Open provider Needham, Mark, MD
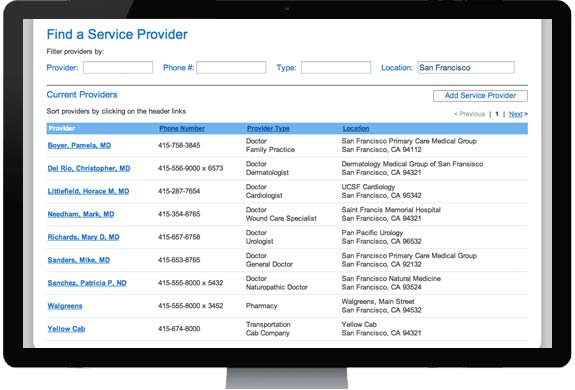The width and height of the screenshot is (575, 390). (x=81, y=214)
